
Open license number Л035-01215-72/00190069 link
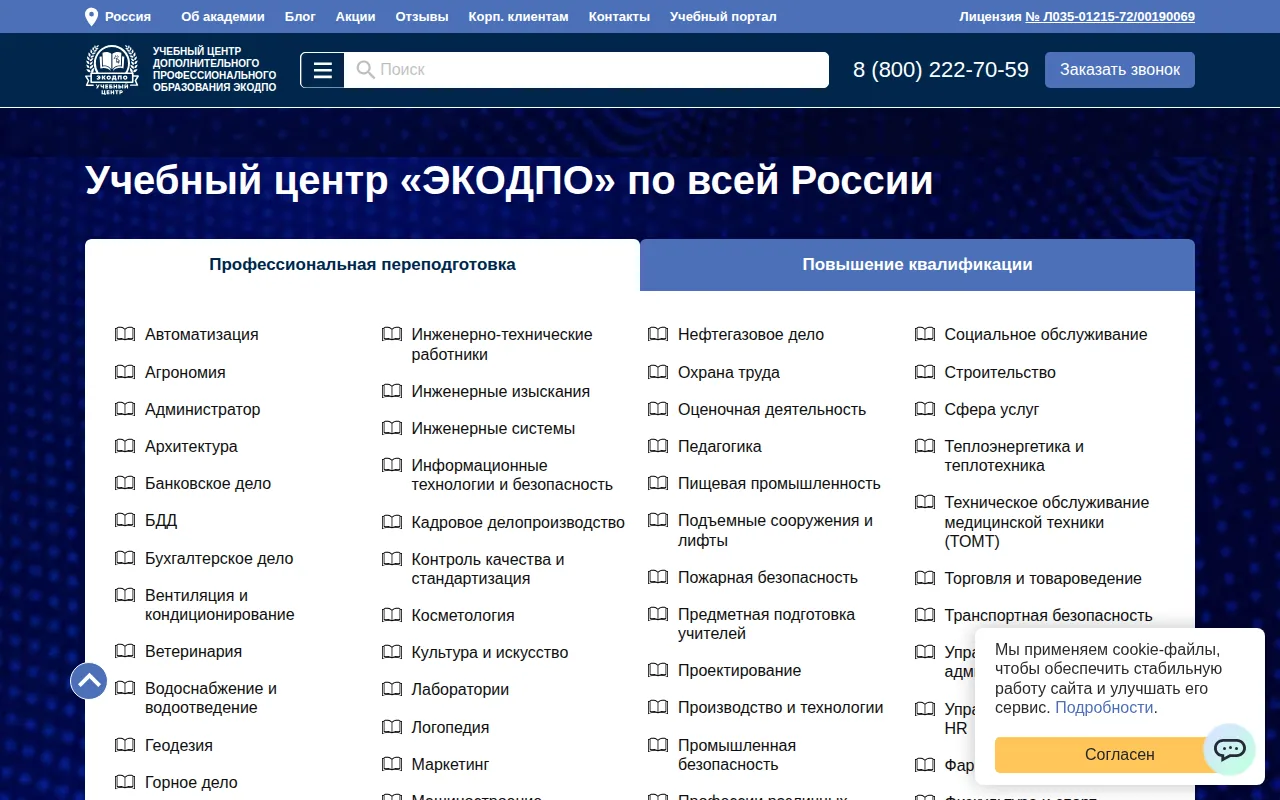tap(1110, 17)
